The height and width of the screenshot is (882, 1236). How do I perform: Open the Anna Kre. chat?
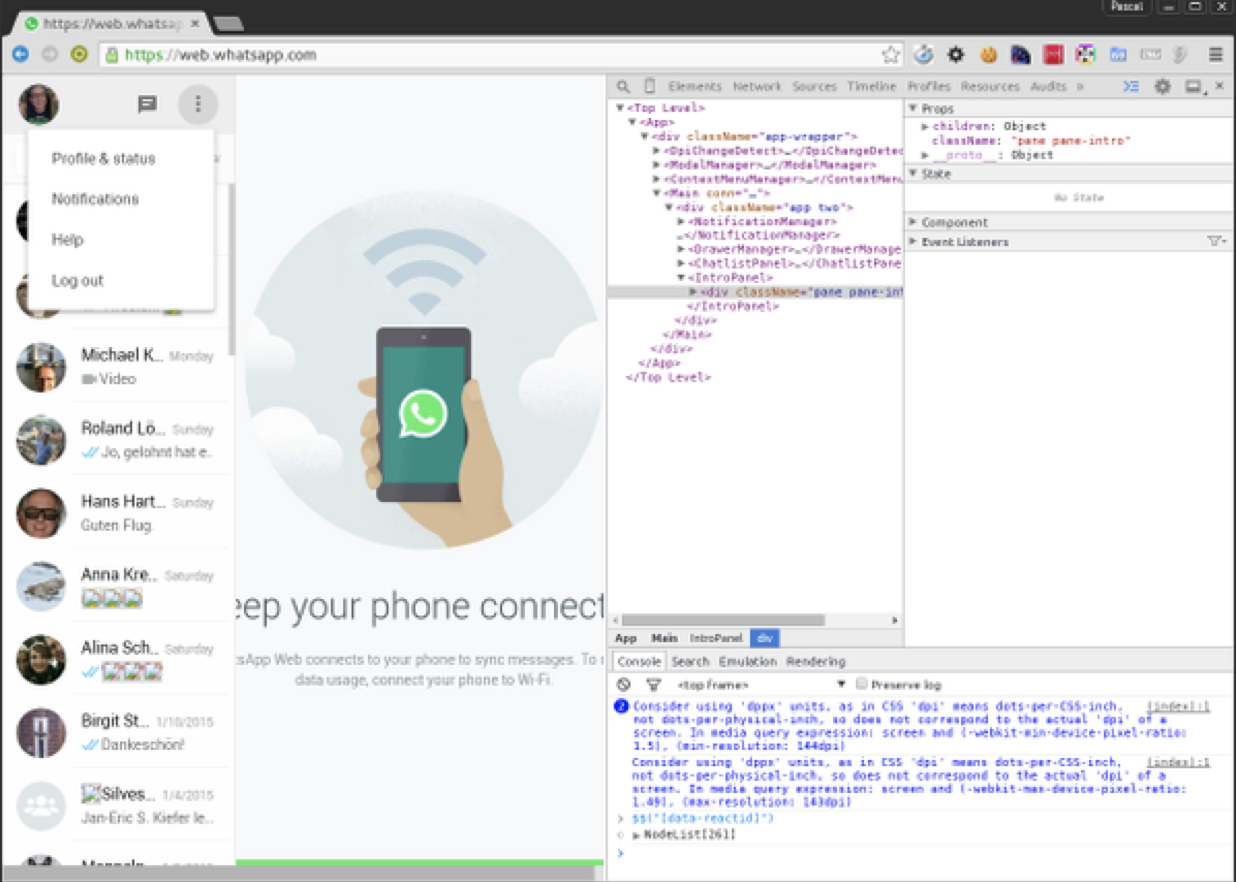click(x=118, y=586)
